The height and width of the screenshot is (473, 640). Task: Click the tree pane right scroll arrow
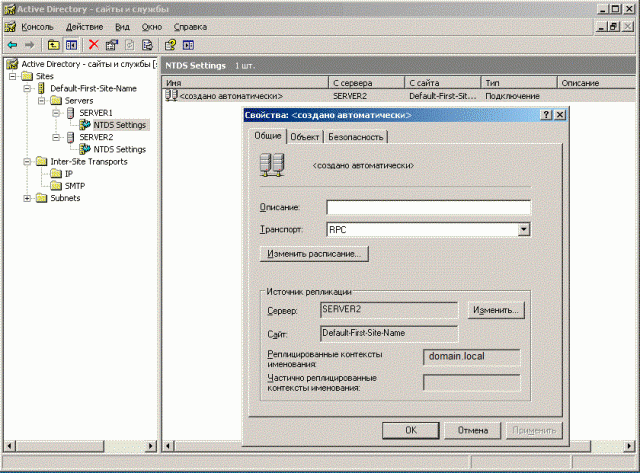tap(151, 446)
